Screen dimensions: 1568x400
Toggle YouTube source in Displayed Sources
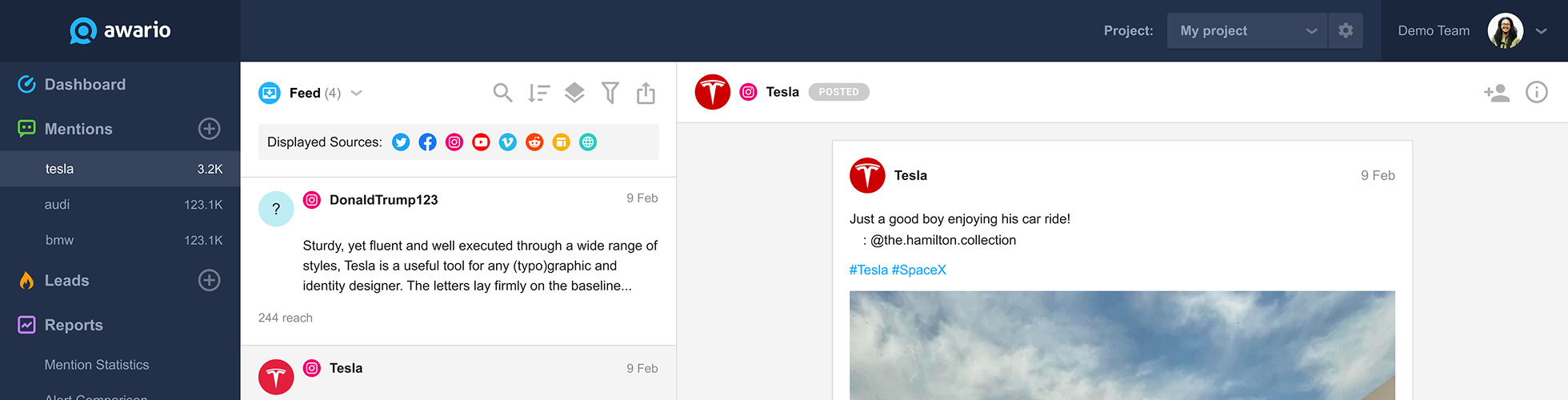(481, 142)
